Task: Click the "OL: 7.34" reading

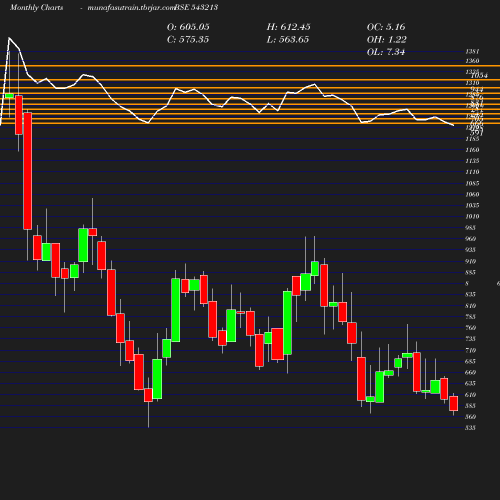Action: (386, 52)
